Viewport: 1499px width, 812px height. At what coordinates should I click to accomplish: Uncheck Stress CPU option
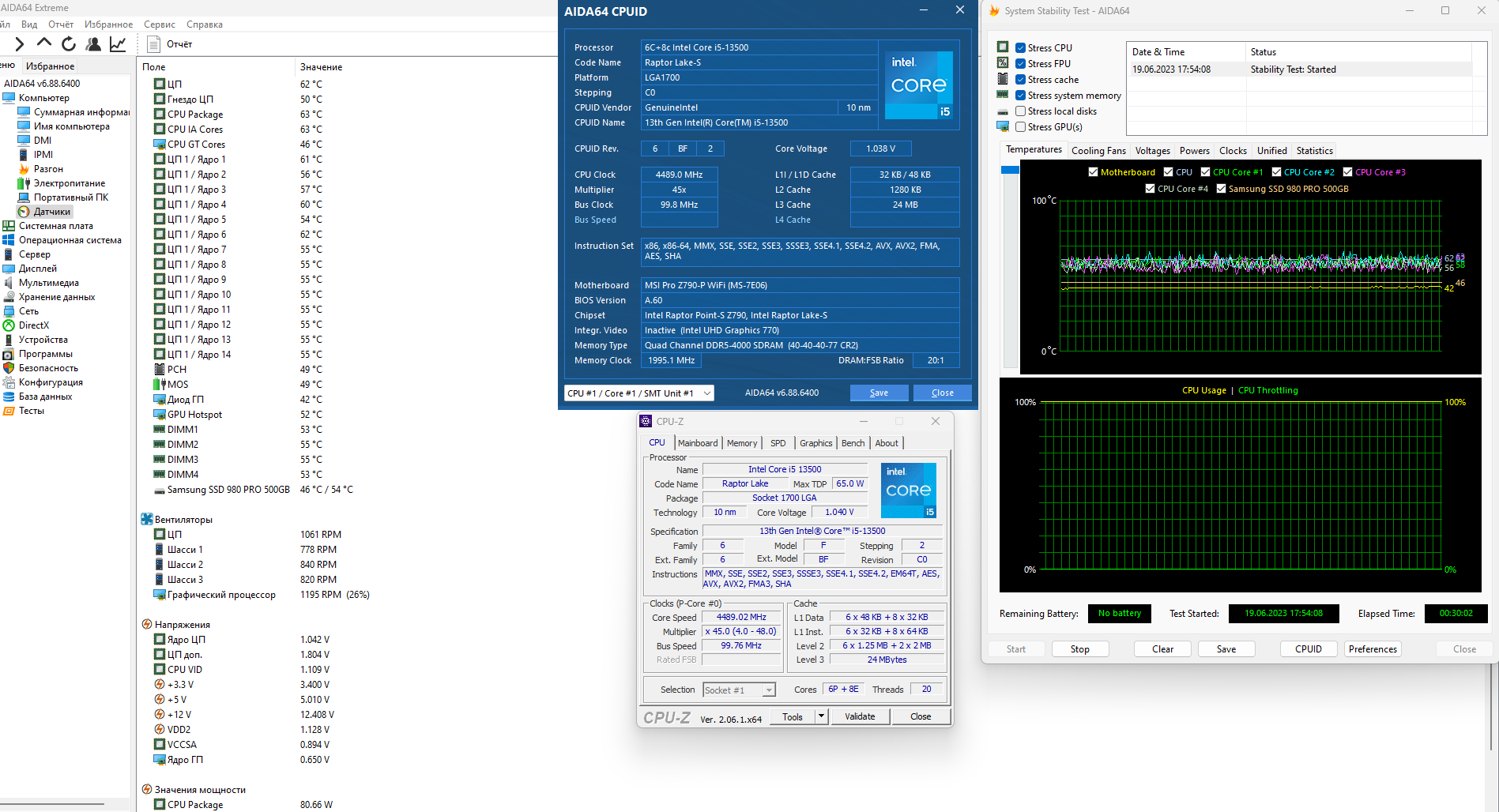(x=1021, y=48)
